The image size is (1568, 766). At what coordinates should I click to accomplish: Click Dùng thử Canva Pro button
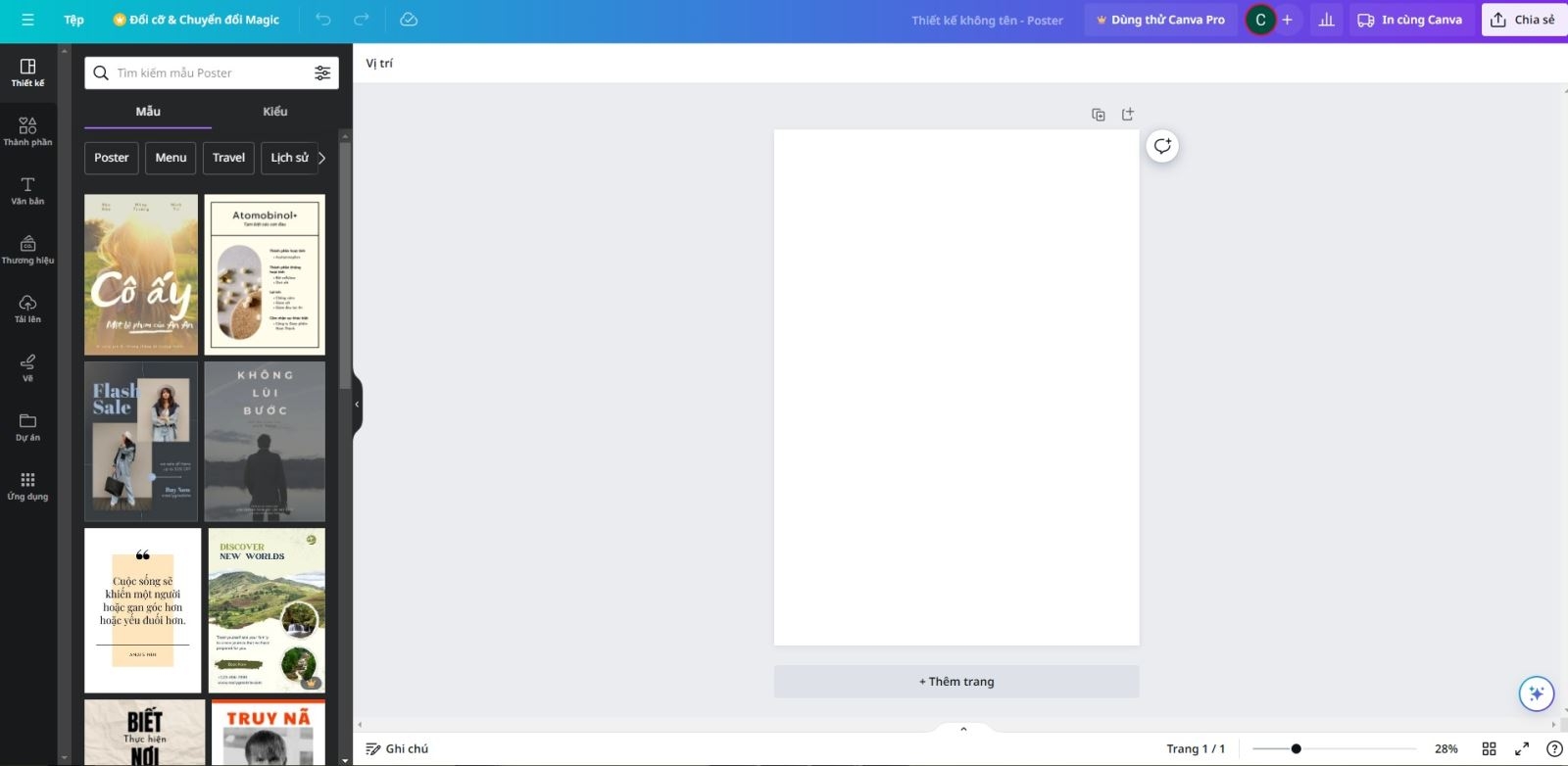tap(1160, 20)
